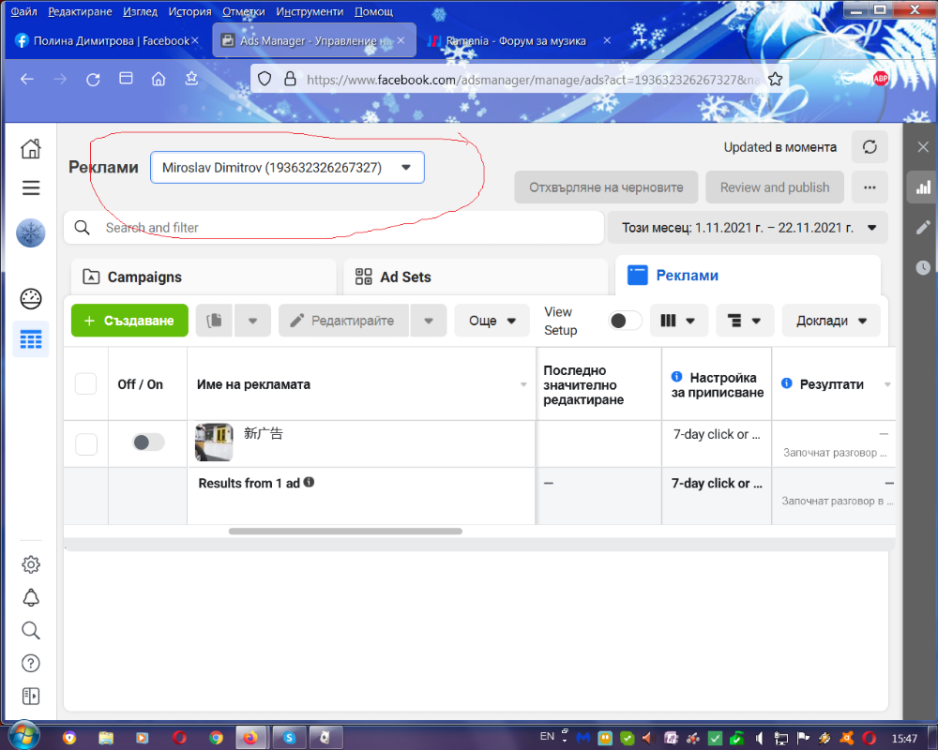Switch to the Форум за музика browser tab
The image size is (938, 750).
tap(520, 41)
